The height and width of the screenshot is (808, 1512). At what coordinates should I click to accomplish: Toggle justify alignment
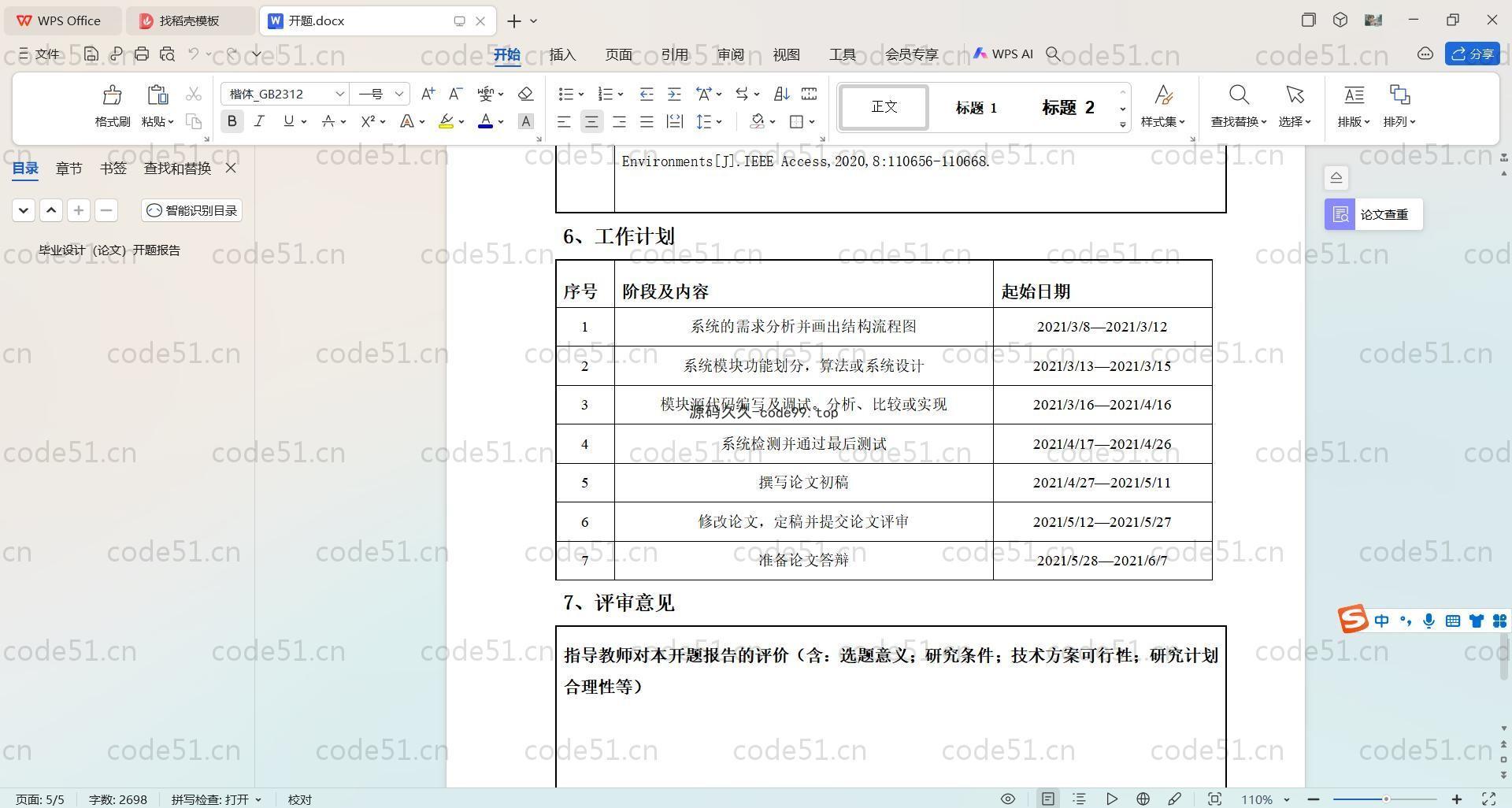(x=647, y=121)
